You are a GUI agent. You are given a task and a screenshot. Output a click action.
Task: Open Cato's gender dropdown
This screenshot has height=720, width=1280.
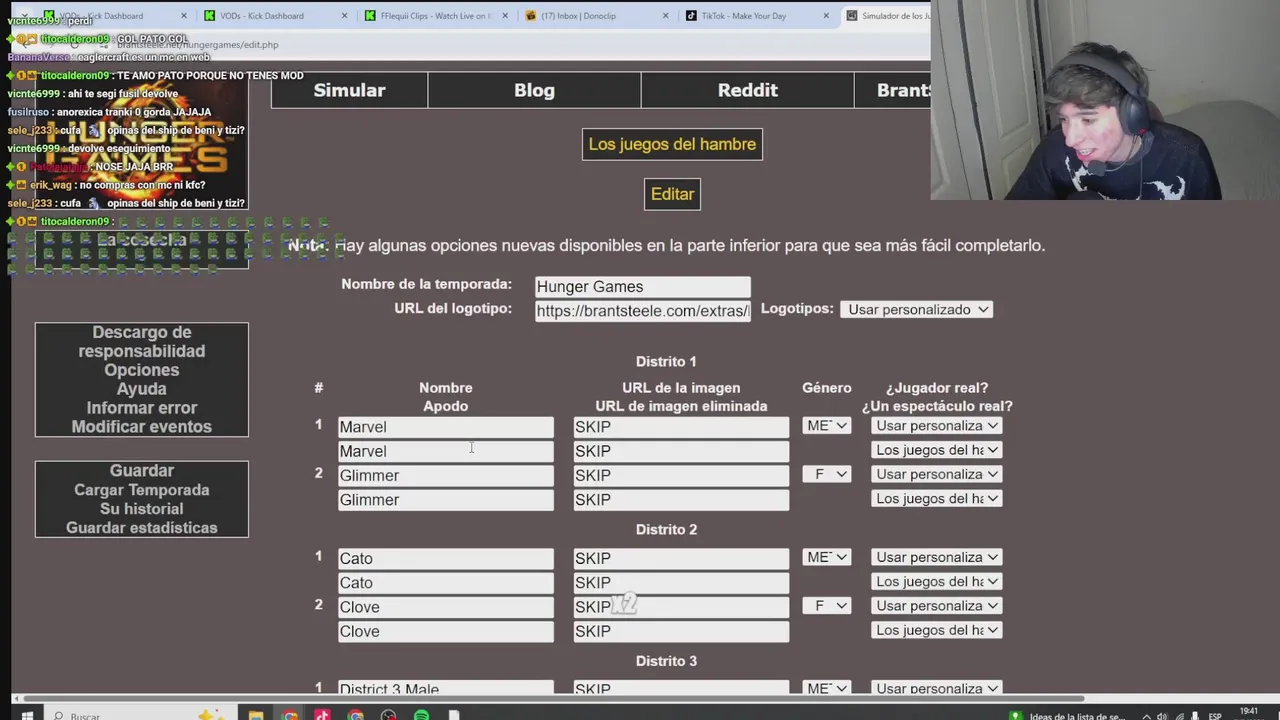point(827,557)
